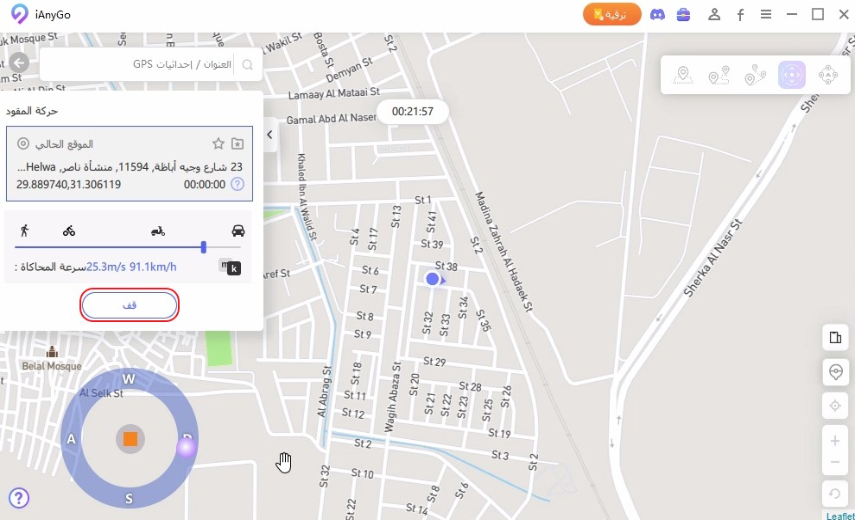
Task: Open the toolbox briefcase icon
Action: (684, 14)
